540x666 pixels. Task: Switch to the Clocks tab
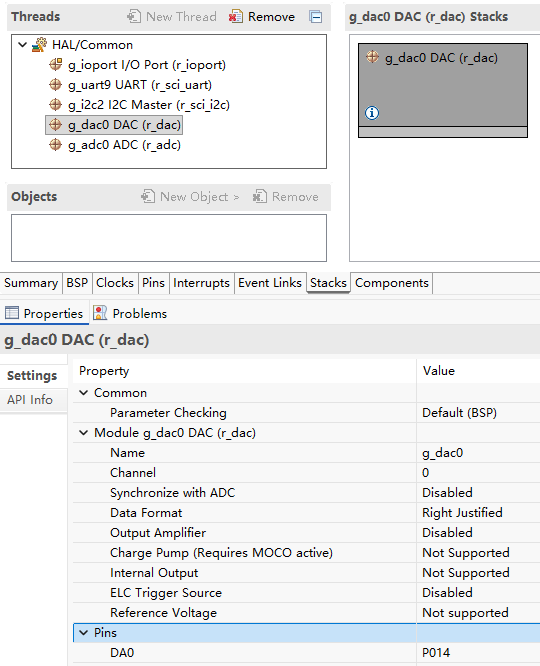click(115, 283)
